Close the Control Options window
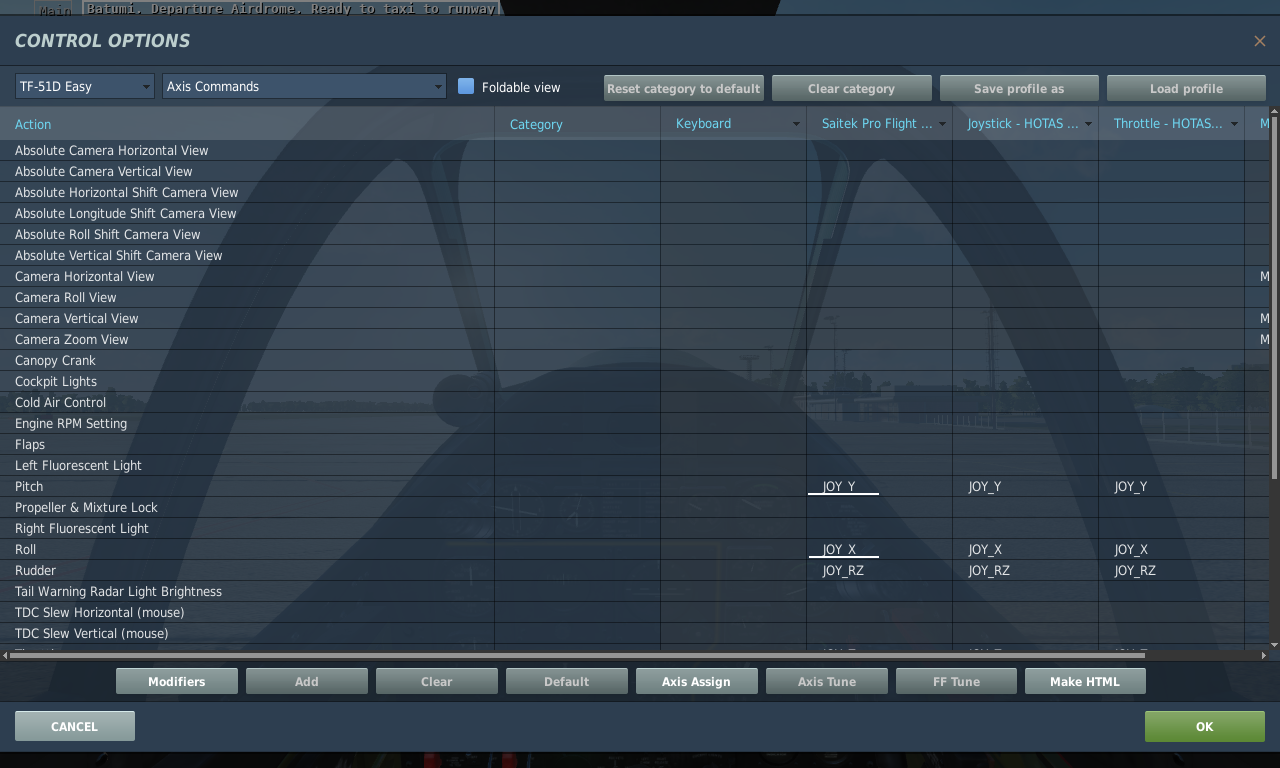This screenshot has width=1280, height=768. (x=1259, y=41)
